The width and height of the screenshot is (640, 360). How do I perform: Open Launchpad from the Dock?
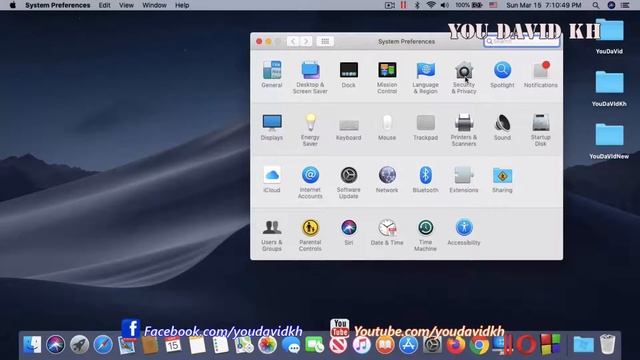pyautogui.click(x=79, y=345)
